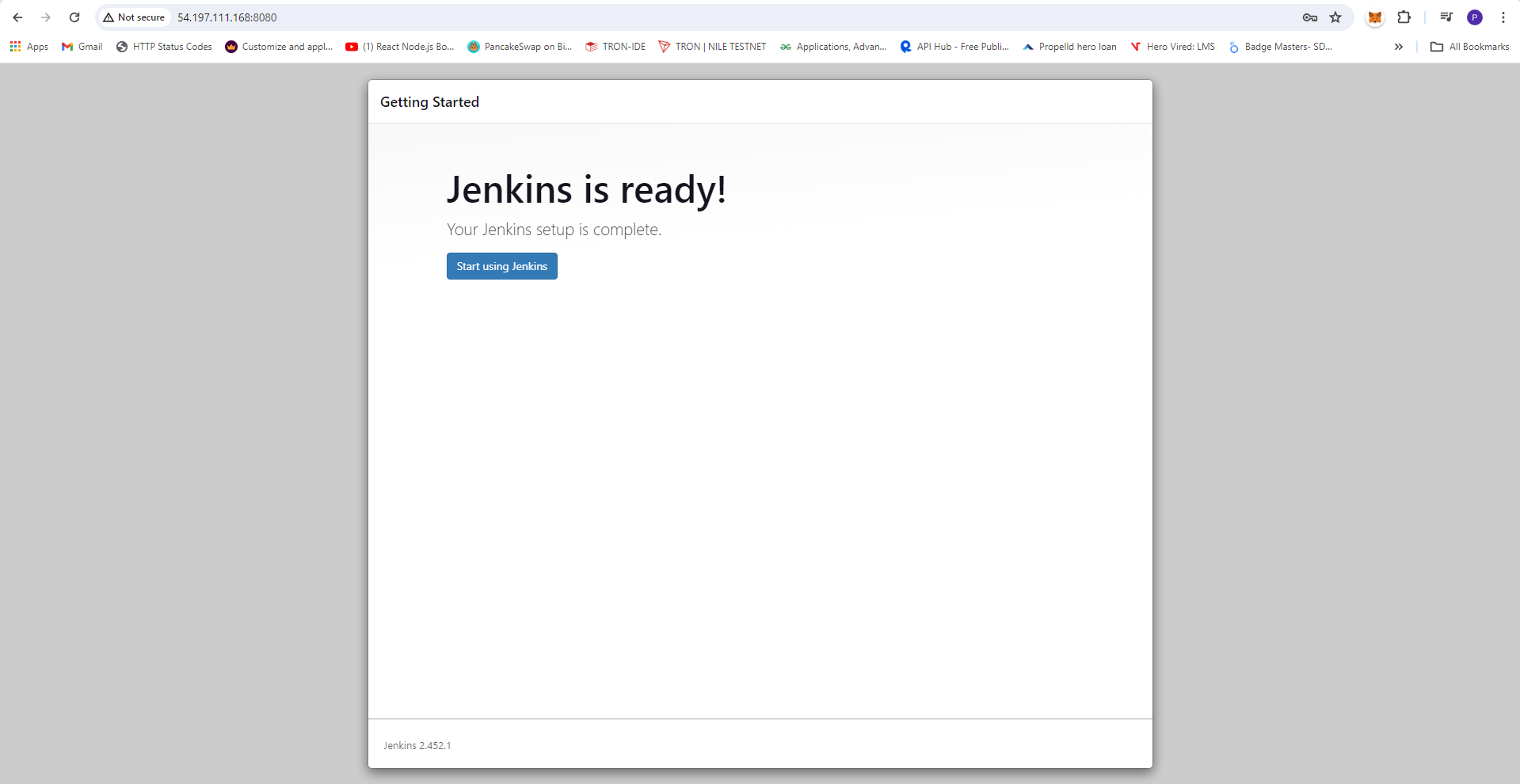Click the Jenkins 2.452.1 version text
Viewport: 1520px width, 784px height.
tap(417, 746)
